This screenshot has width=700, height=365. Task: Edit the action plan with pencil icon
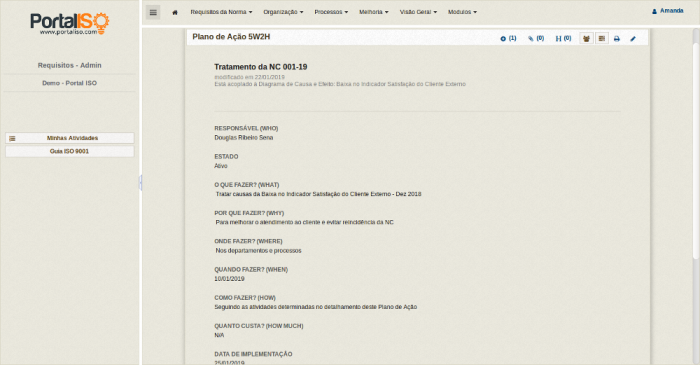click(x=633, y=39)
